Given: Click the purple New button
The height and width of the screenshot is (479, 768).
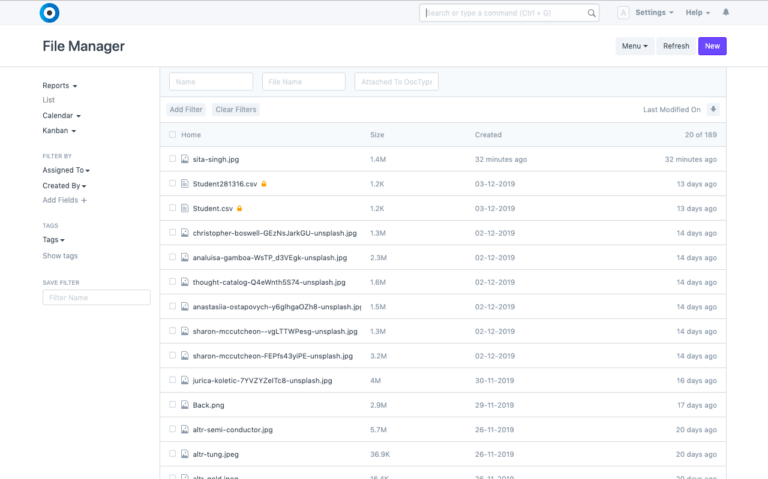Looking at the screenshot, I should click(712, 46).
